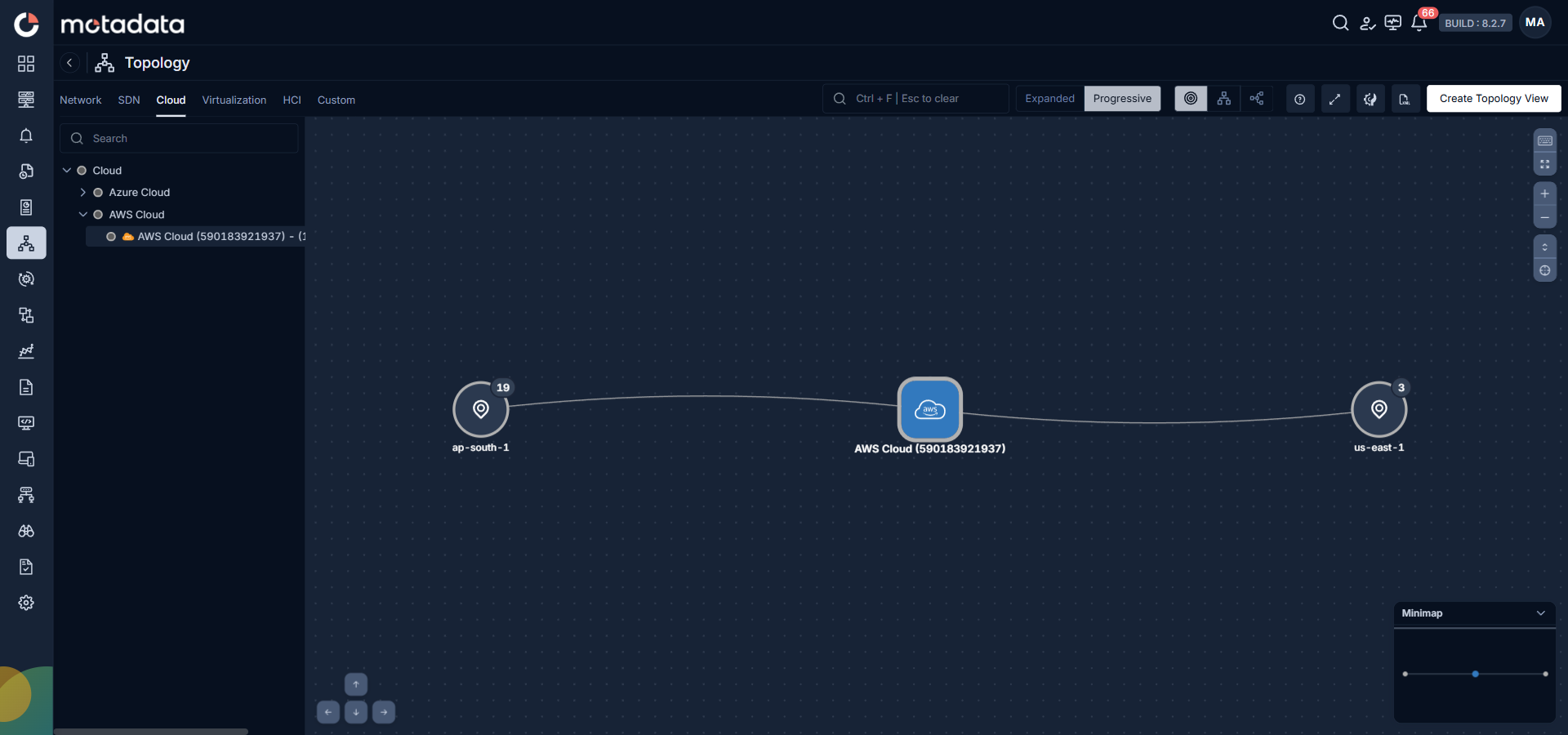Open the Dashboards grid icon in sidebar
Viewport: 1568px width, 735px height.
[x=26, y=64]
